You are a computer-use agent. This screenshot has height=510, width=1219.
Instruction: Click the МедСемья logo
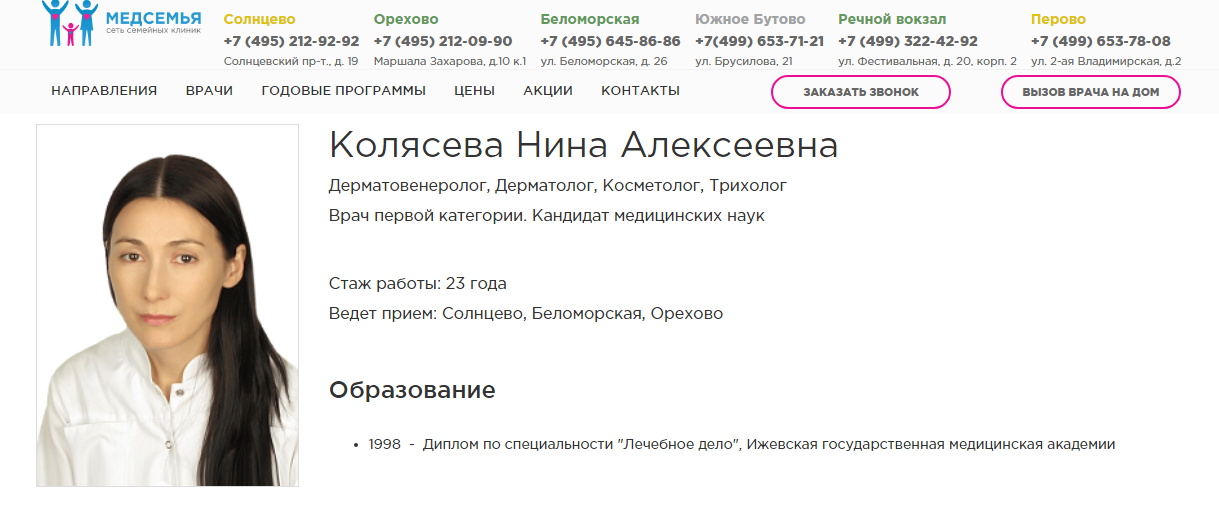point(122,23)
